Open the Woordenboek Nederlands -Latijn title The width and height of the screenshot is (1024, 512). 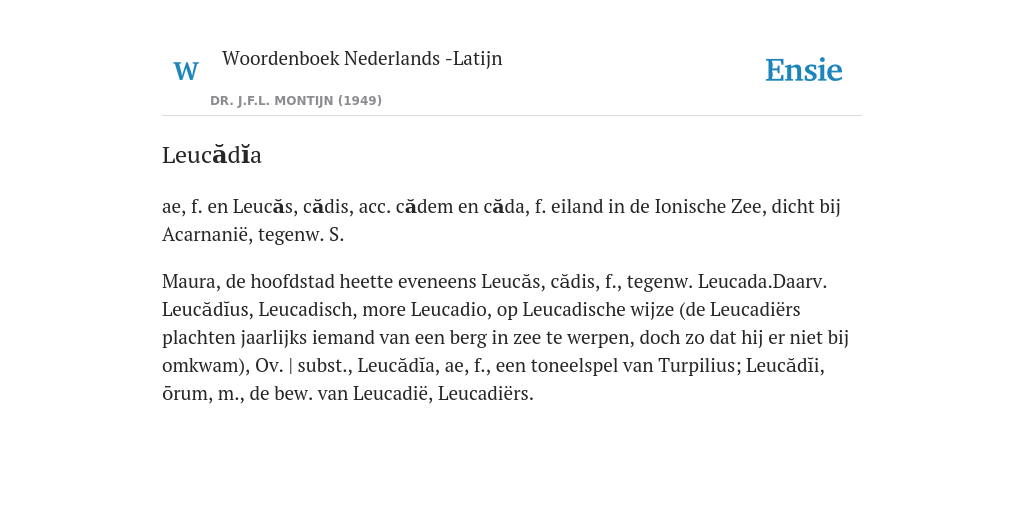pyautogui.click(x=362, y=58)
